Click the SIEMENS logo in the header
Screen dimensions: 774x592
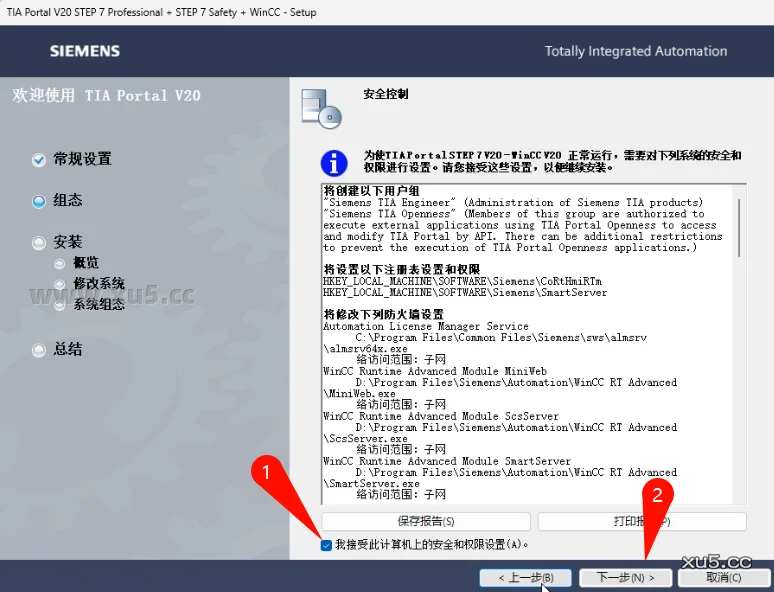coord(85,51)
